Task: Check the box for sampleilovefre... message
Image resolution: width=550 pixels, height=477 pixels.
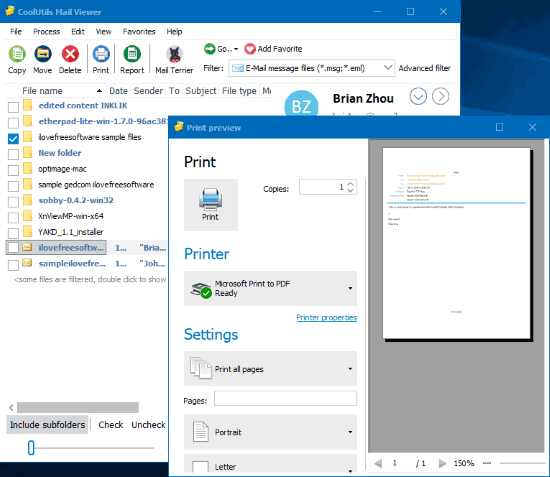Action: [13, 265]
